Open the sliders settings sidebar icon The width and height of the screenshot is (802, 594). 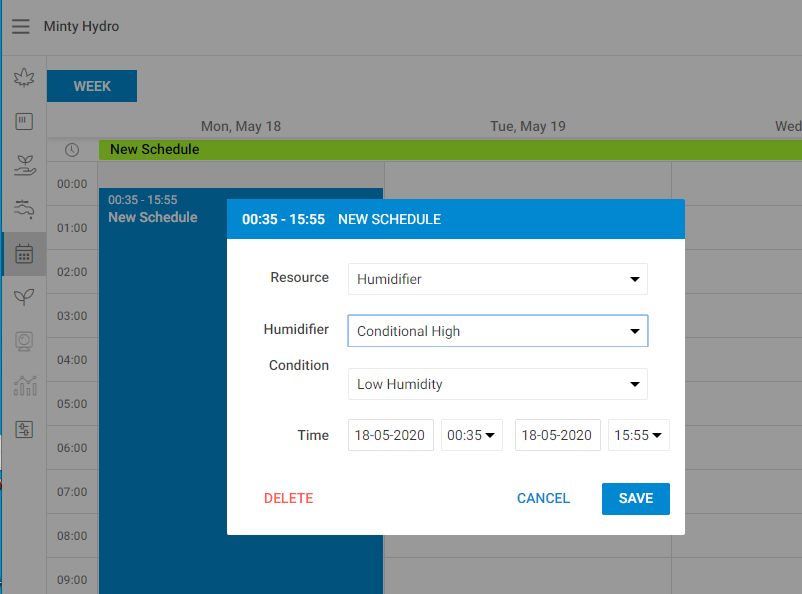tap(24, 429)
